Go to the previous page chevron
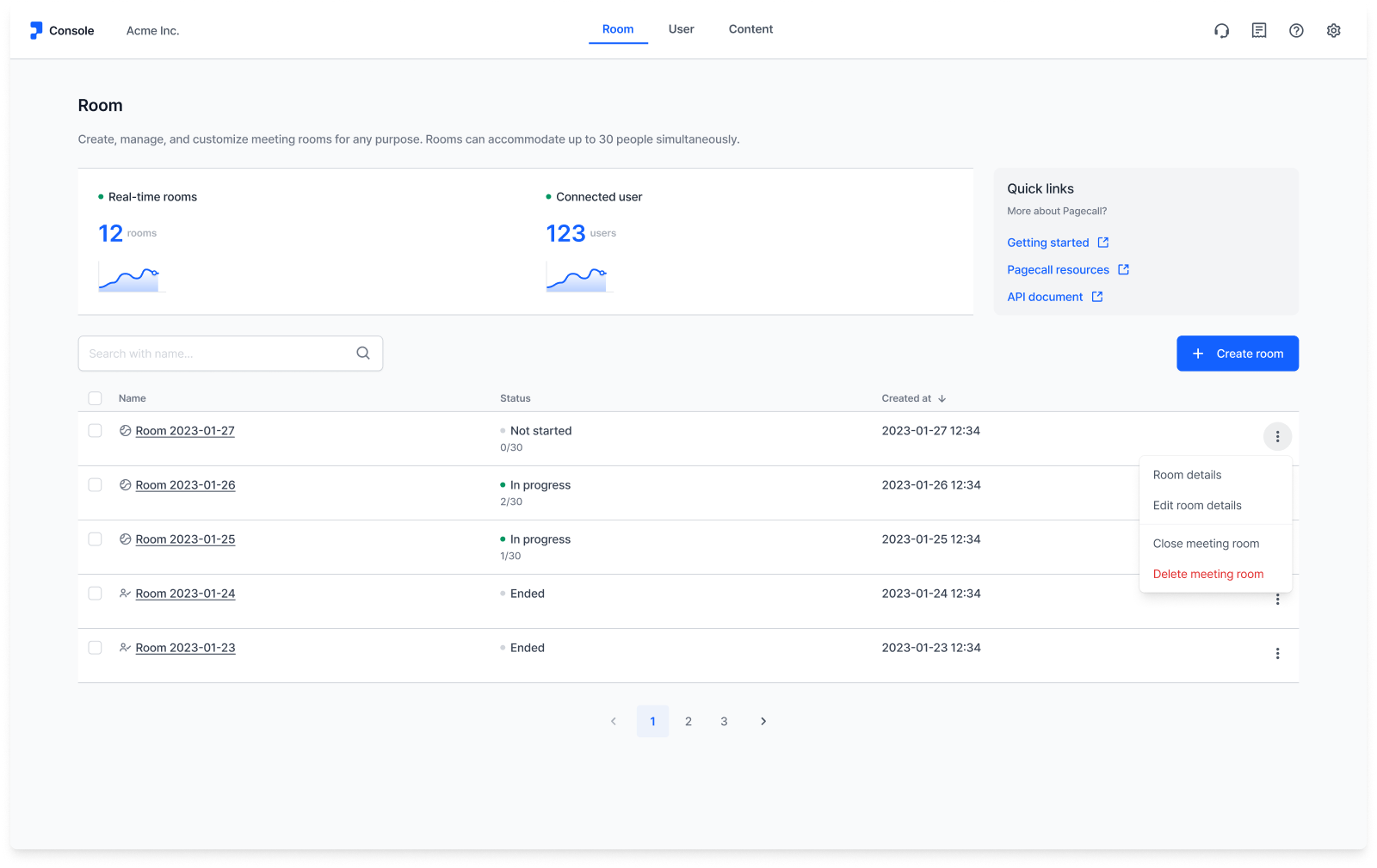 tap(614, 722)
